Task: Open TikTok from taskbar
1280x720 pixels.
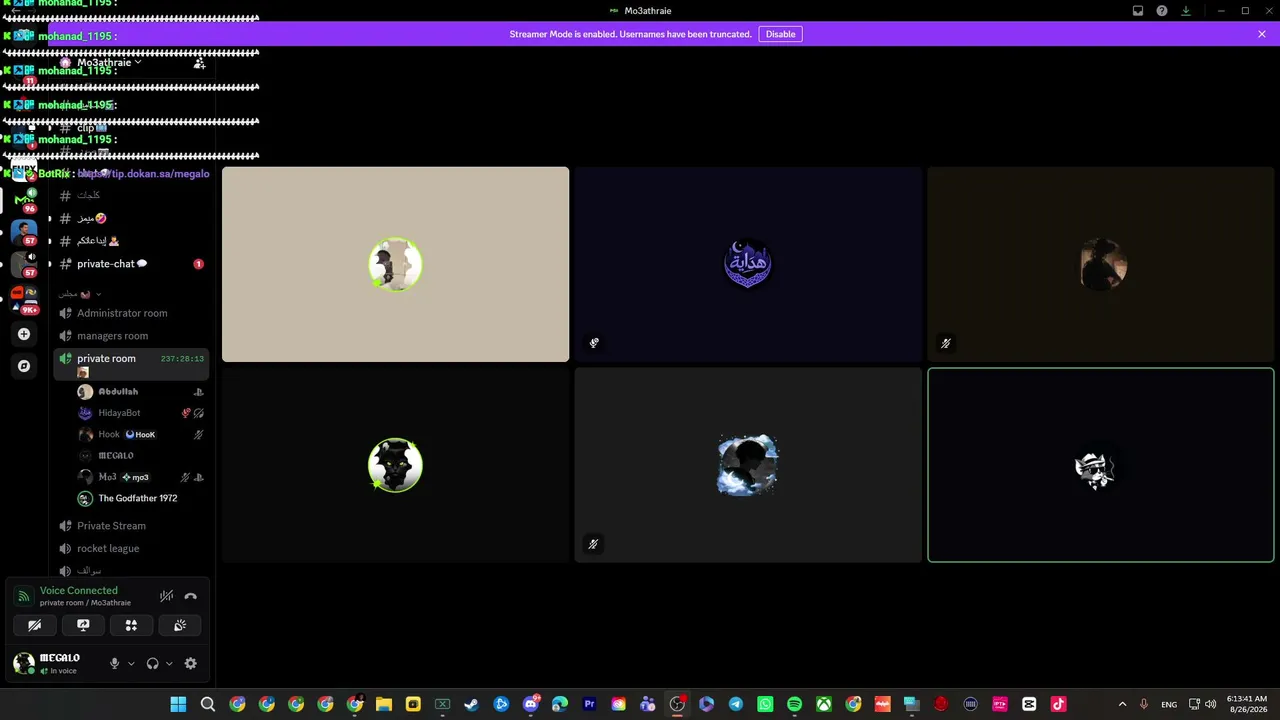Action: (1058, 704)
